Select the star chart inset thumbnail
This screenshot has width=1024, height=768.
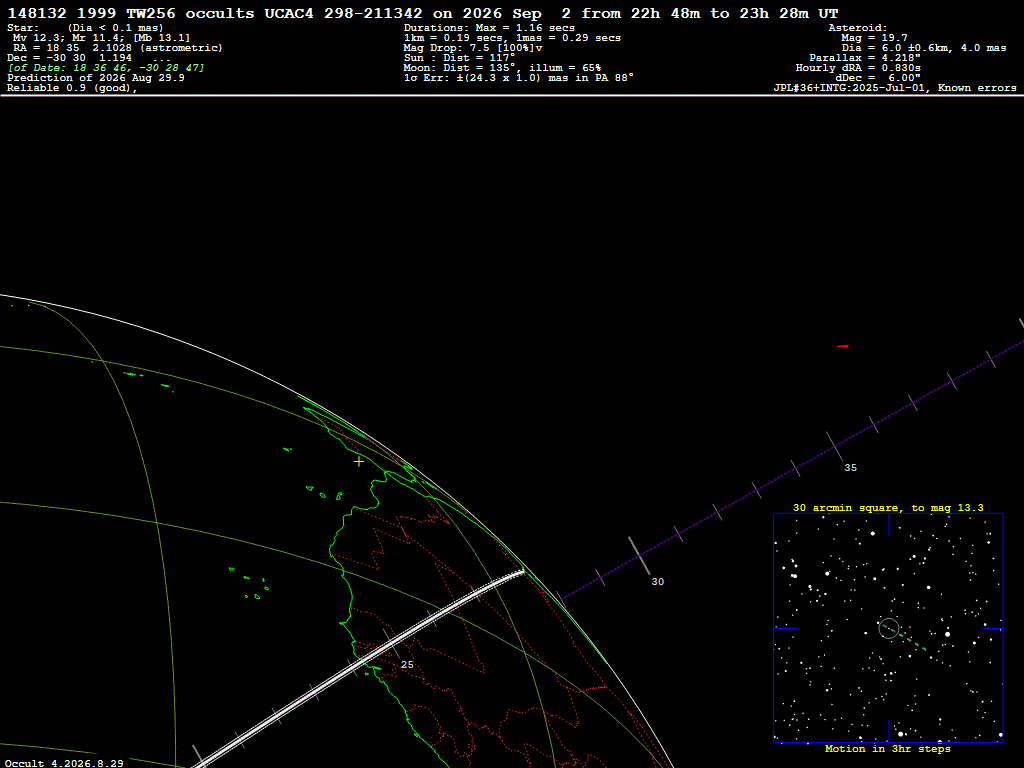(x=888, y=628)
